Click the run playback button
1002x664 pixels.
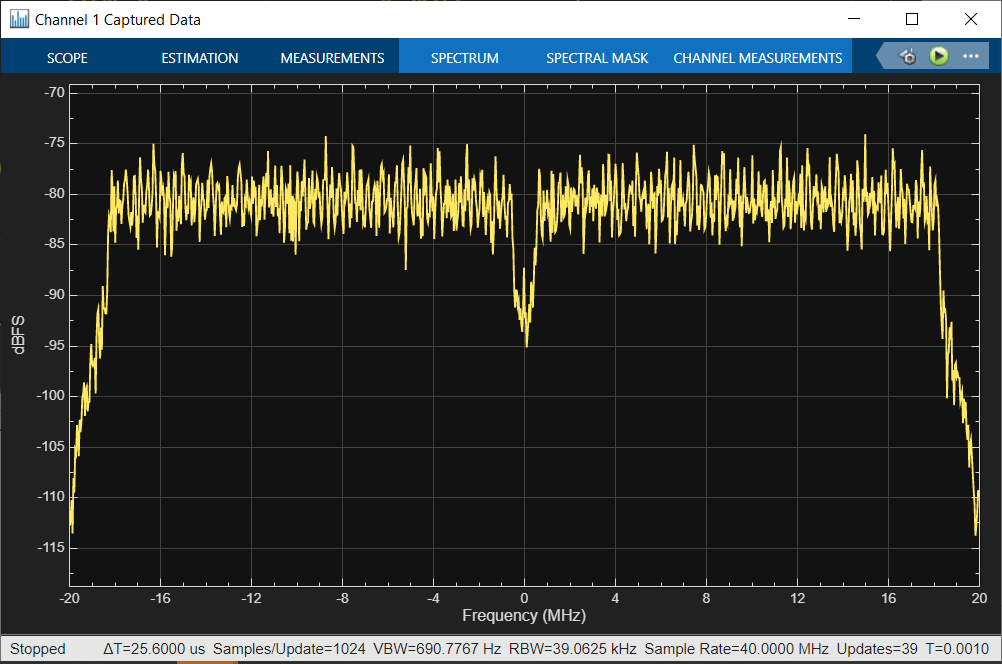[x=938, y=57]
